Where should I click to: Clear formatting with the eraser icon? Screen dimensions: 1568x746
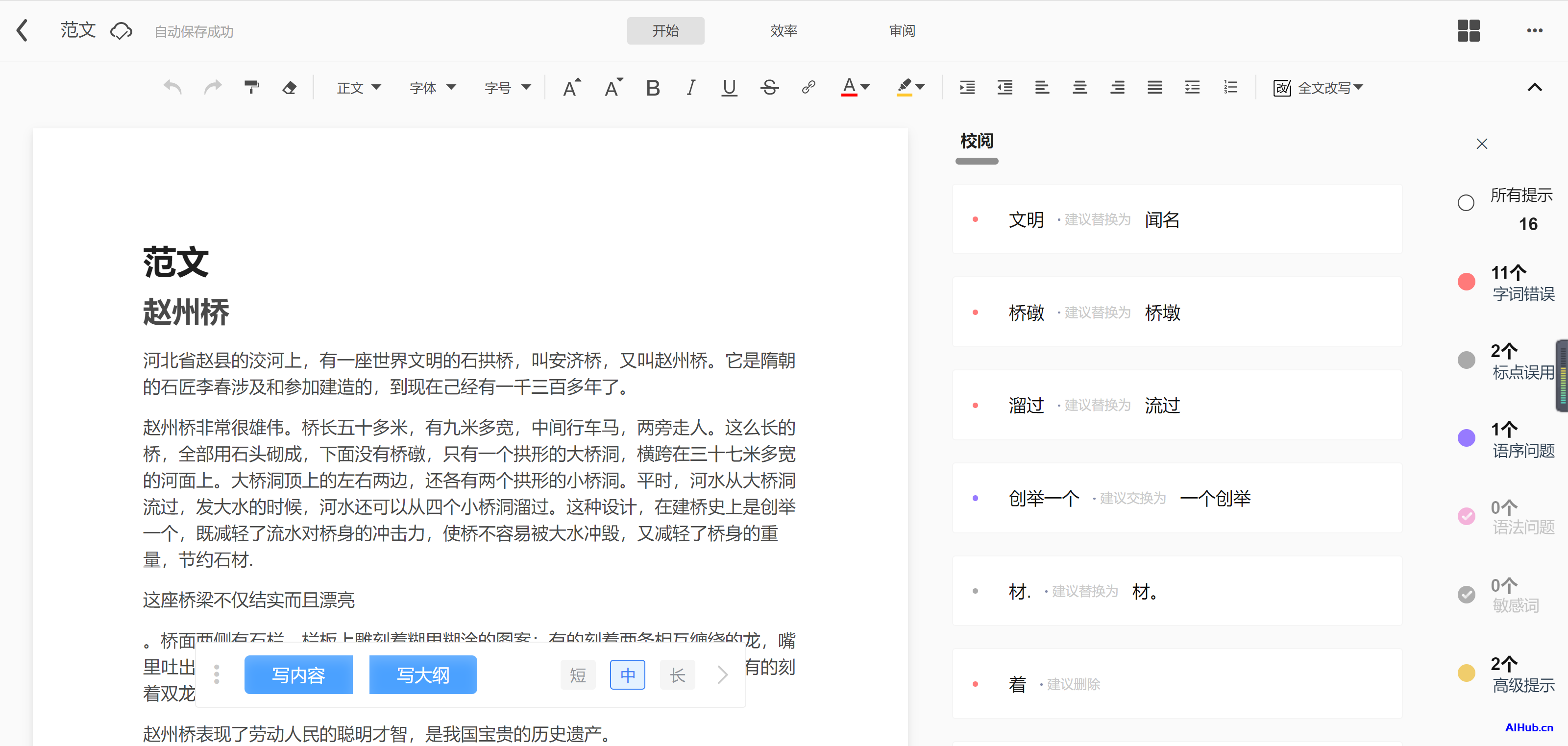(290, 87)
